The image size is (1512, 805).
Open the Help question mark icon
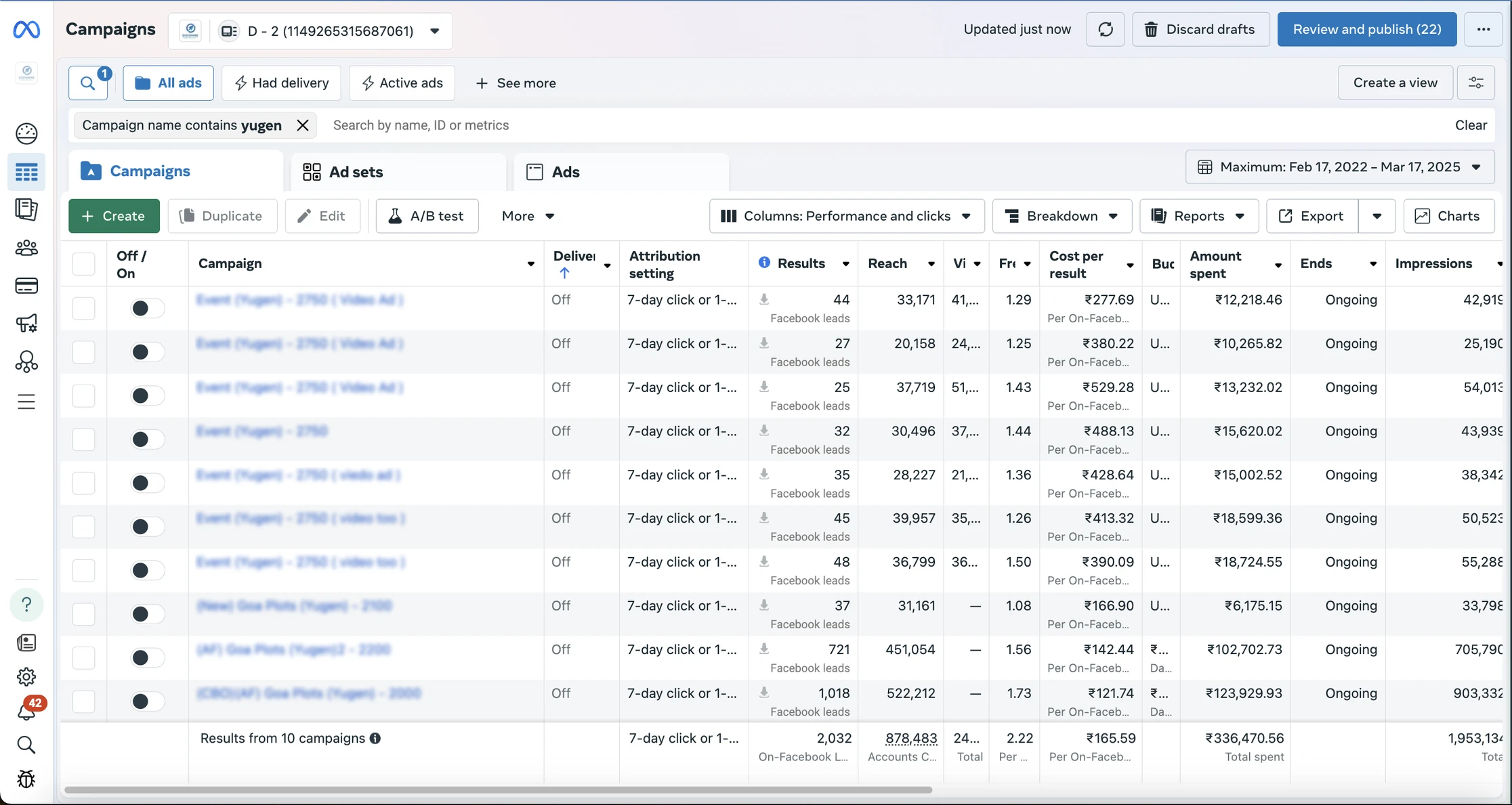pos(26,604)
